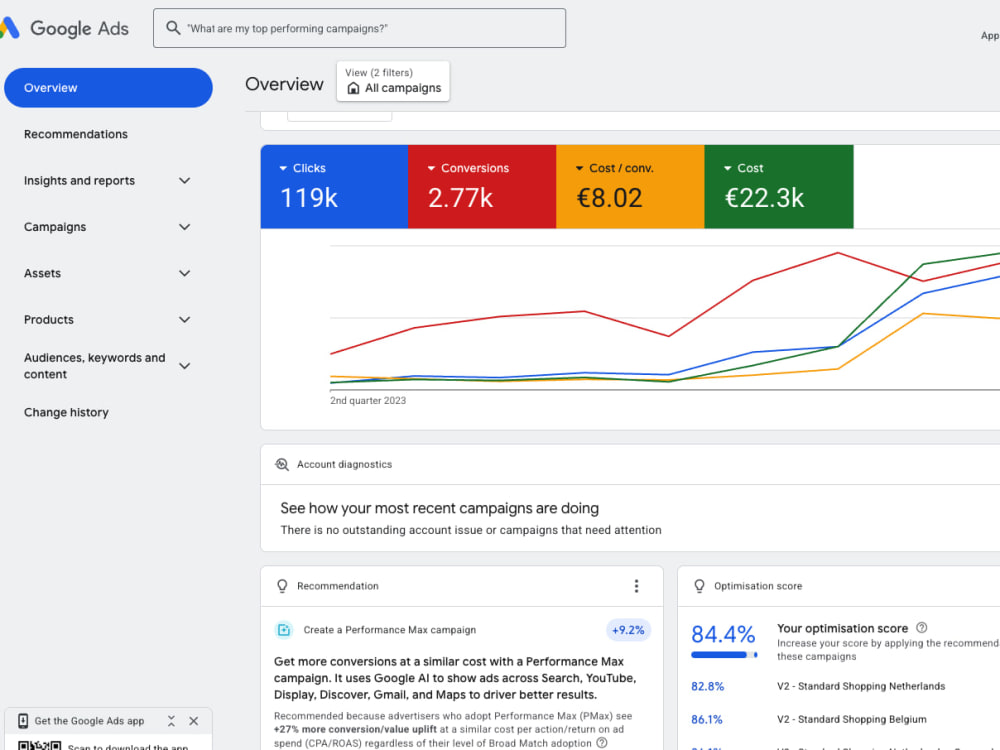Click phone icon in Get the Google Ads app

point(23,721)
